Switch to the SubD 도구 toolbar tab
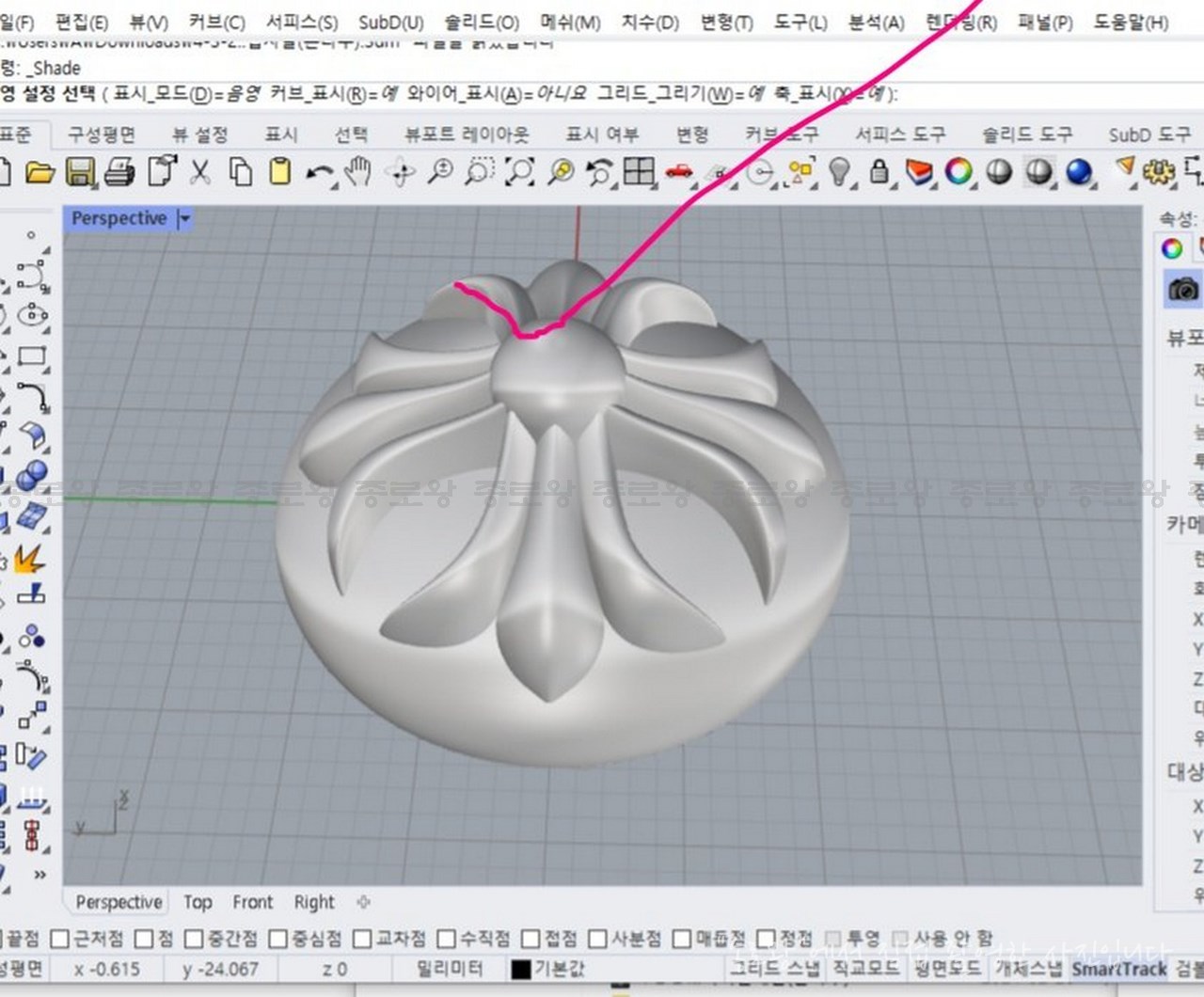 coord(1149,135)
